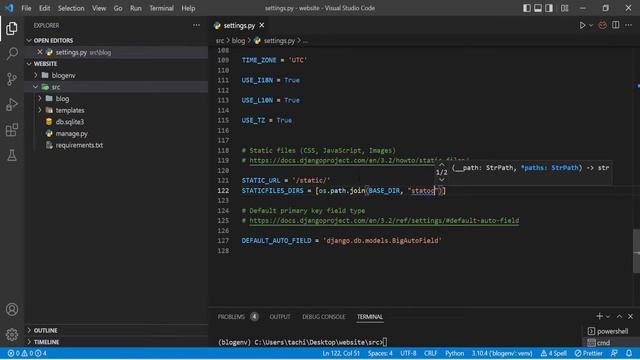Close settings.py in Open Editors list
This screenshot has width=640, height=360.
point(40,52)
